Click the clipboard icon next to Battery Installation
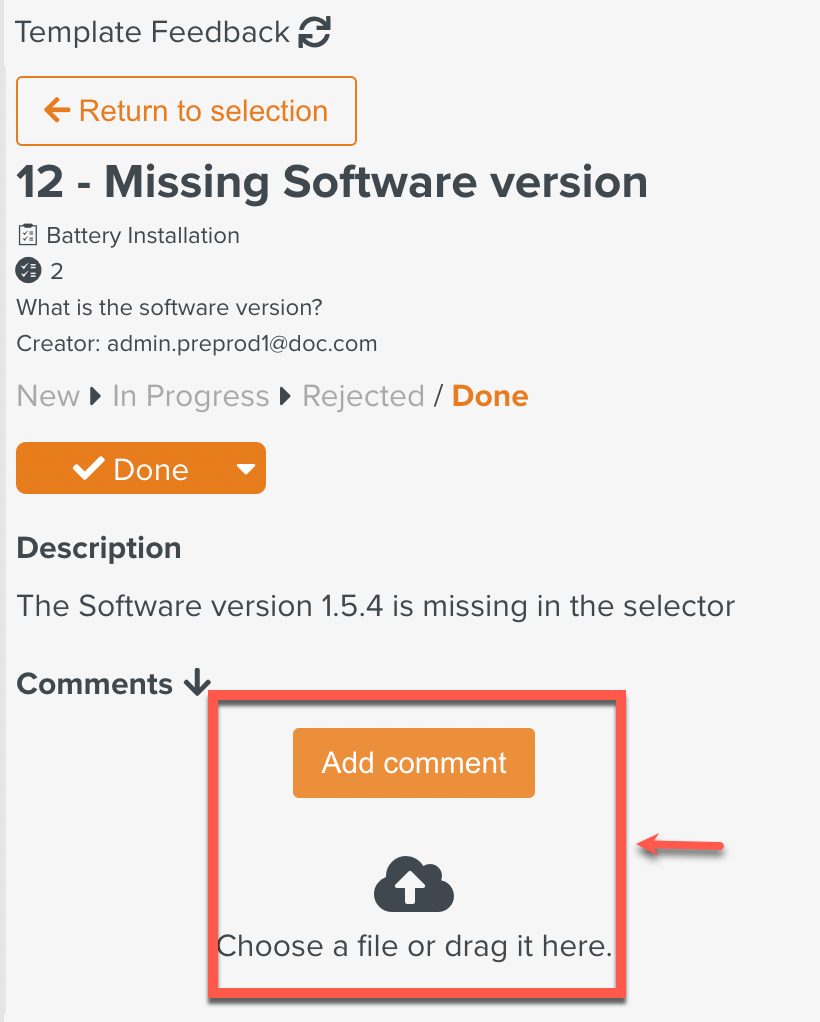The width and height of the screenshot is (820, 1022). (28, 236)
